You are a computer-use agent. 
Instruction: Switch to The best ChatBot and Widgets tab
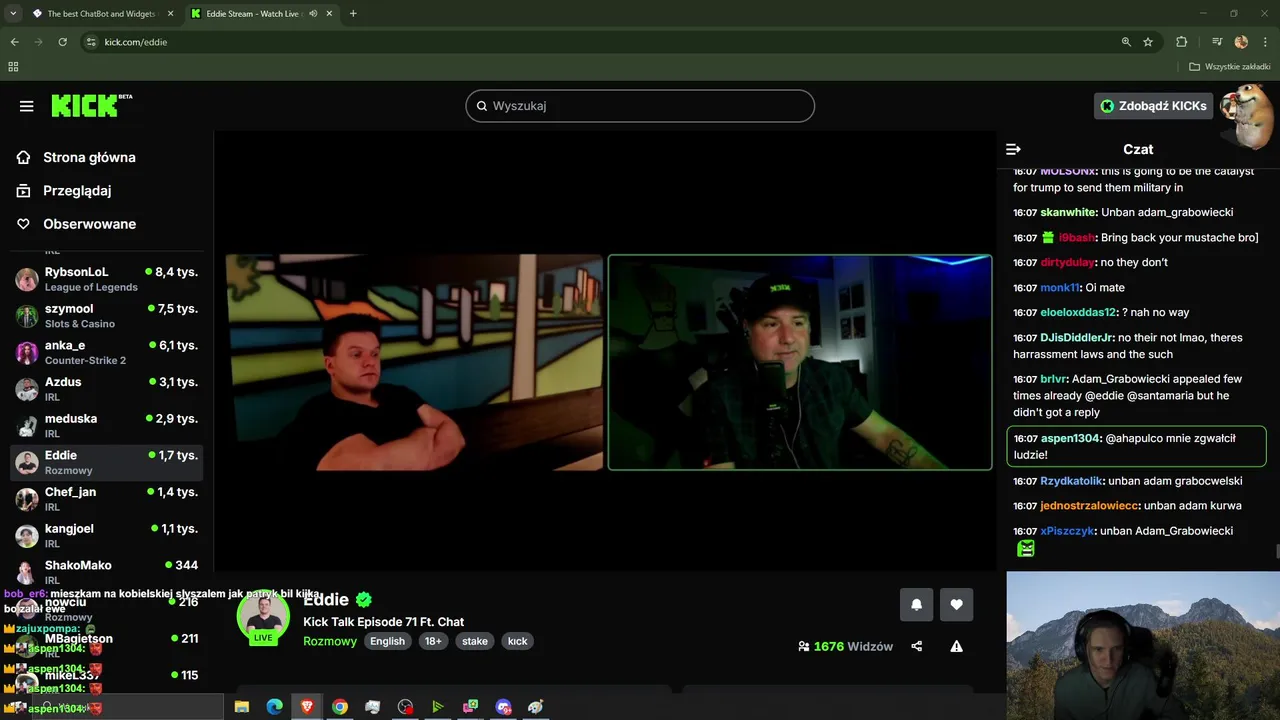102,14
